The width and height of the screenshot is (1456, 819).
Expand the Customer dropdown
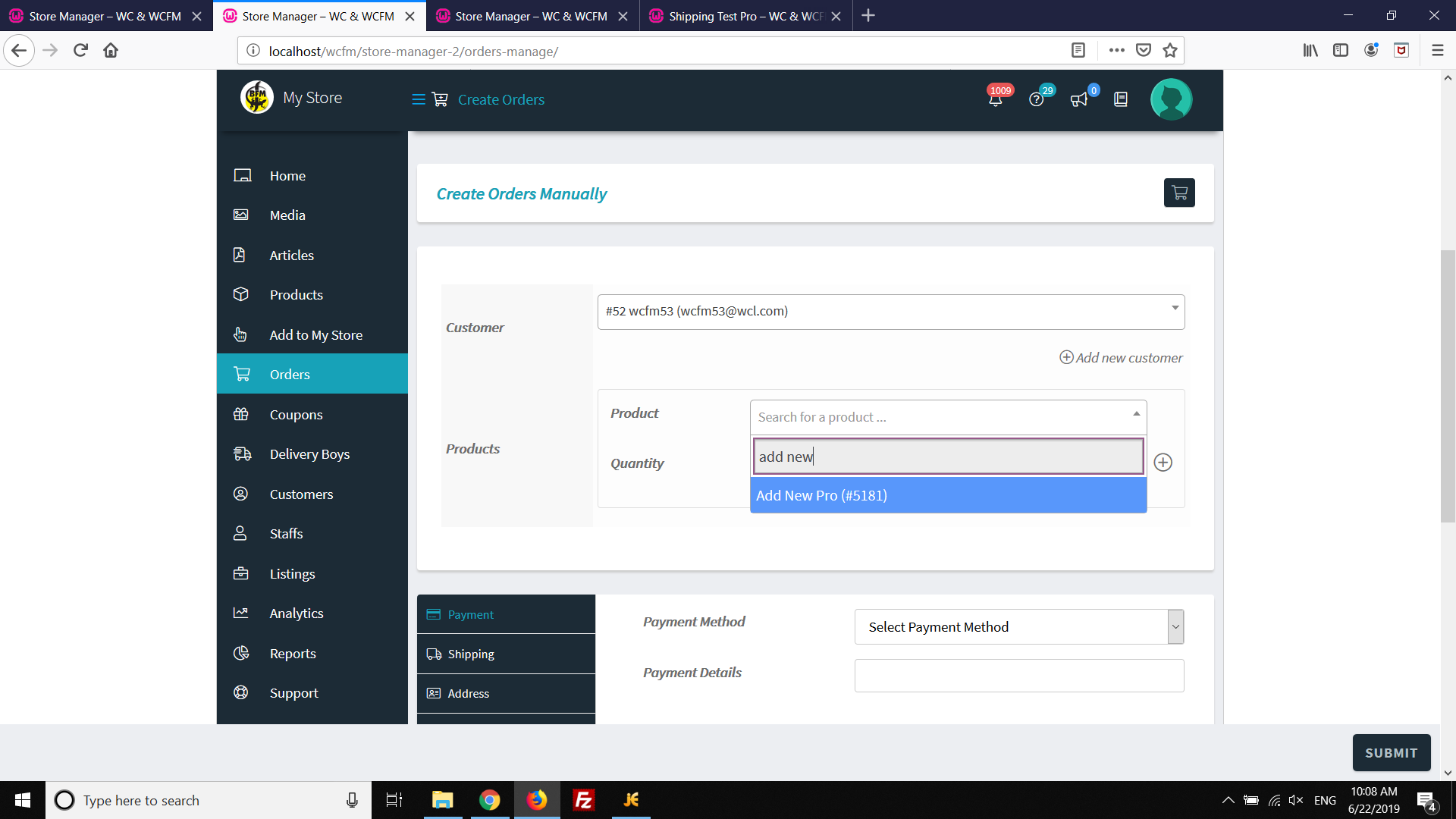pos(891,312)
